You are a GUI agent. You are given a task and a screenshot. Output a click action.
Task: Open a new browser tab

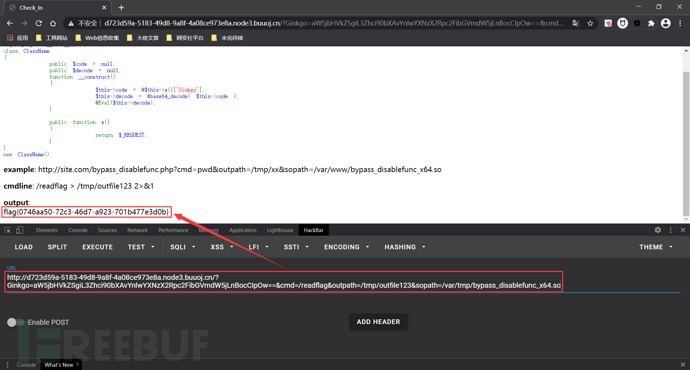pos(121,7)
